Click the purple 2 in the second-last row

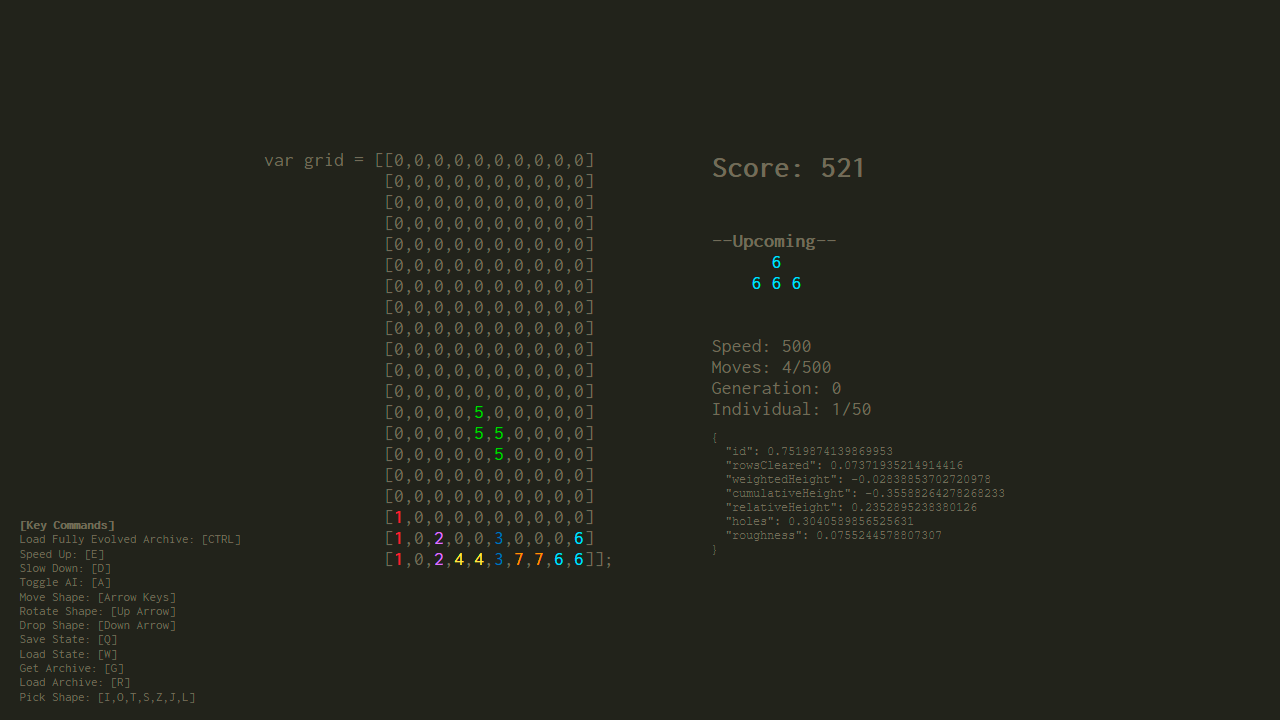click(x=439, y=538)
